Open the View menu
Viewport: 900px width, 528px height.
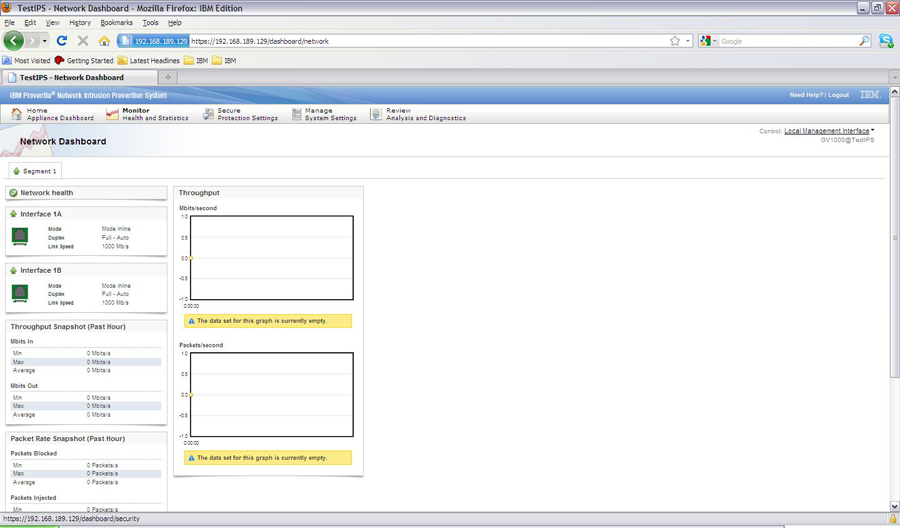pos(52,22)
